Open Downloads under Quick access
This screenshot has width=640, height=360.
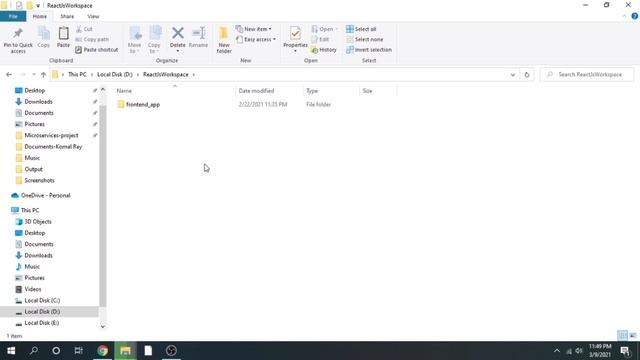38,102
